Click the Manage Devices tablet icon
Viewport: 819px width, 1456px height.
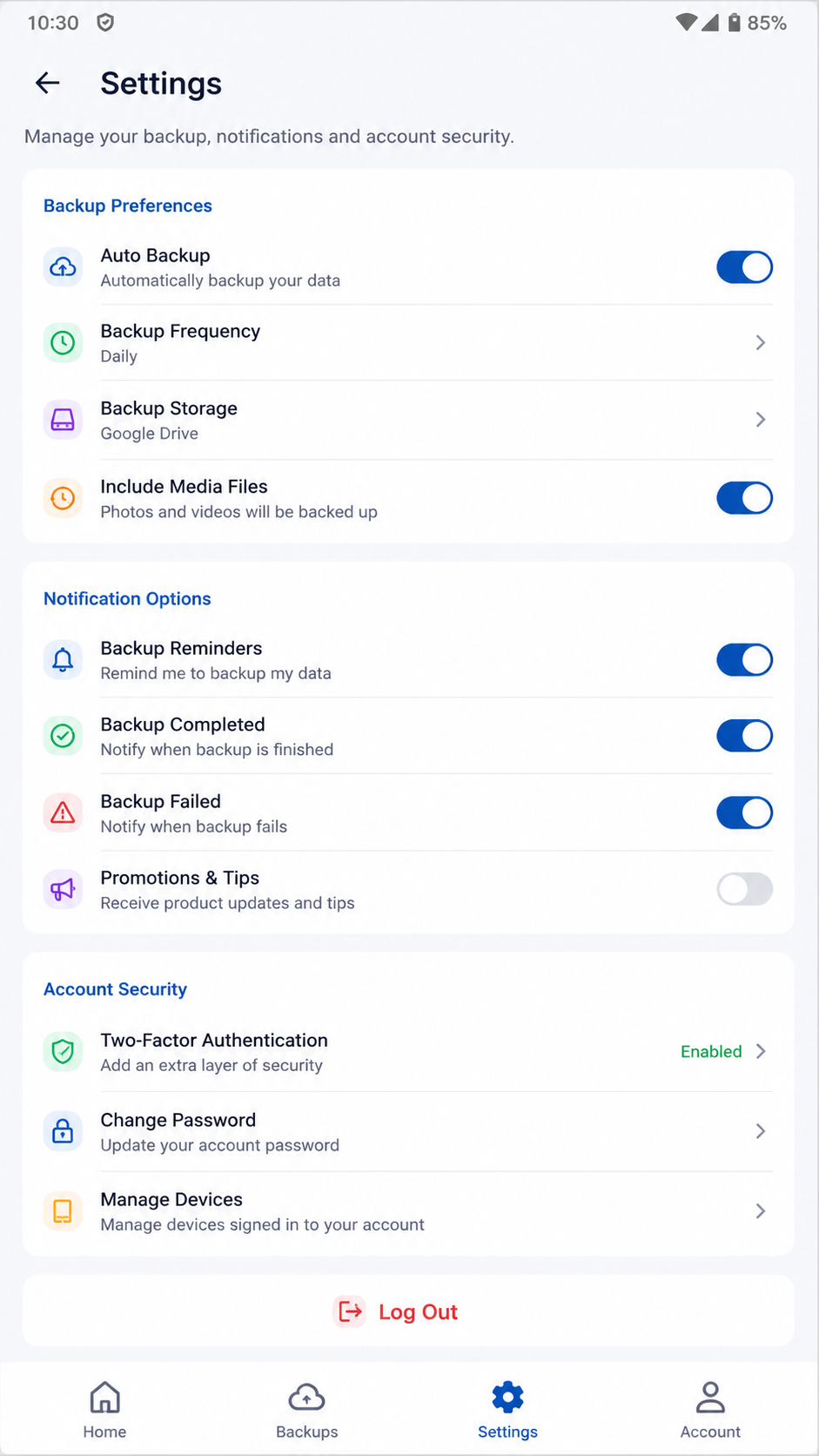point(63,1211)
